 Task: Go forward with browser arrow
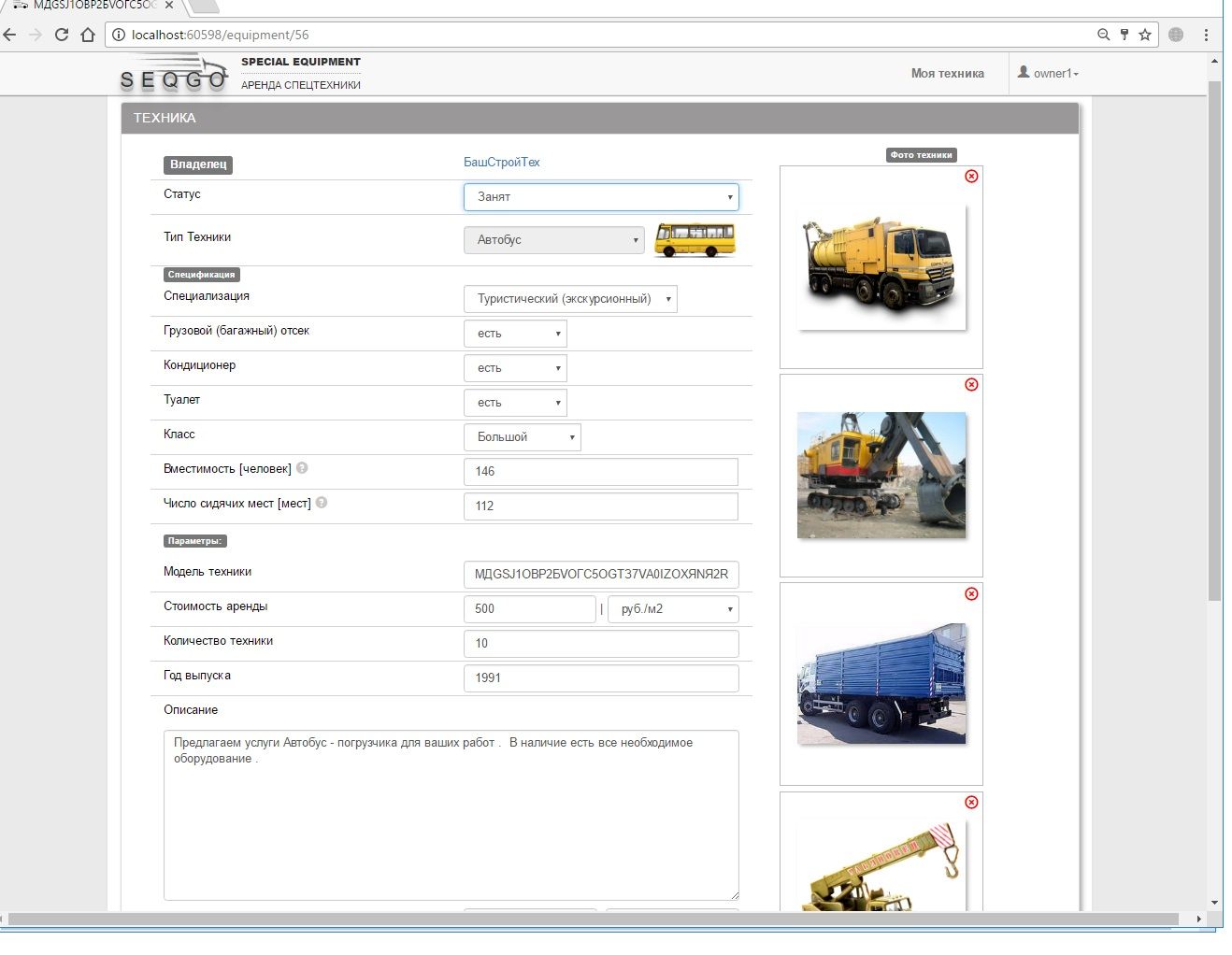coord(36,35)
